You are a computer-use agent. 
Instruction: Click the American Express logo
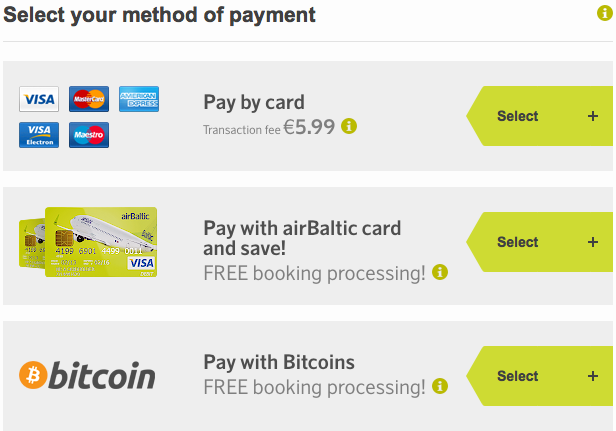click(139, 99)
